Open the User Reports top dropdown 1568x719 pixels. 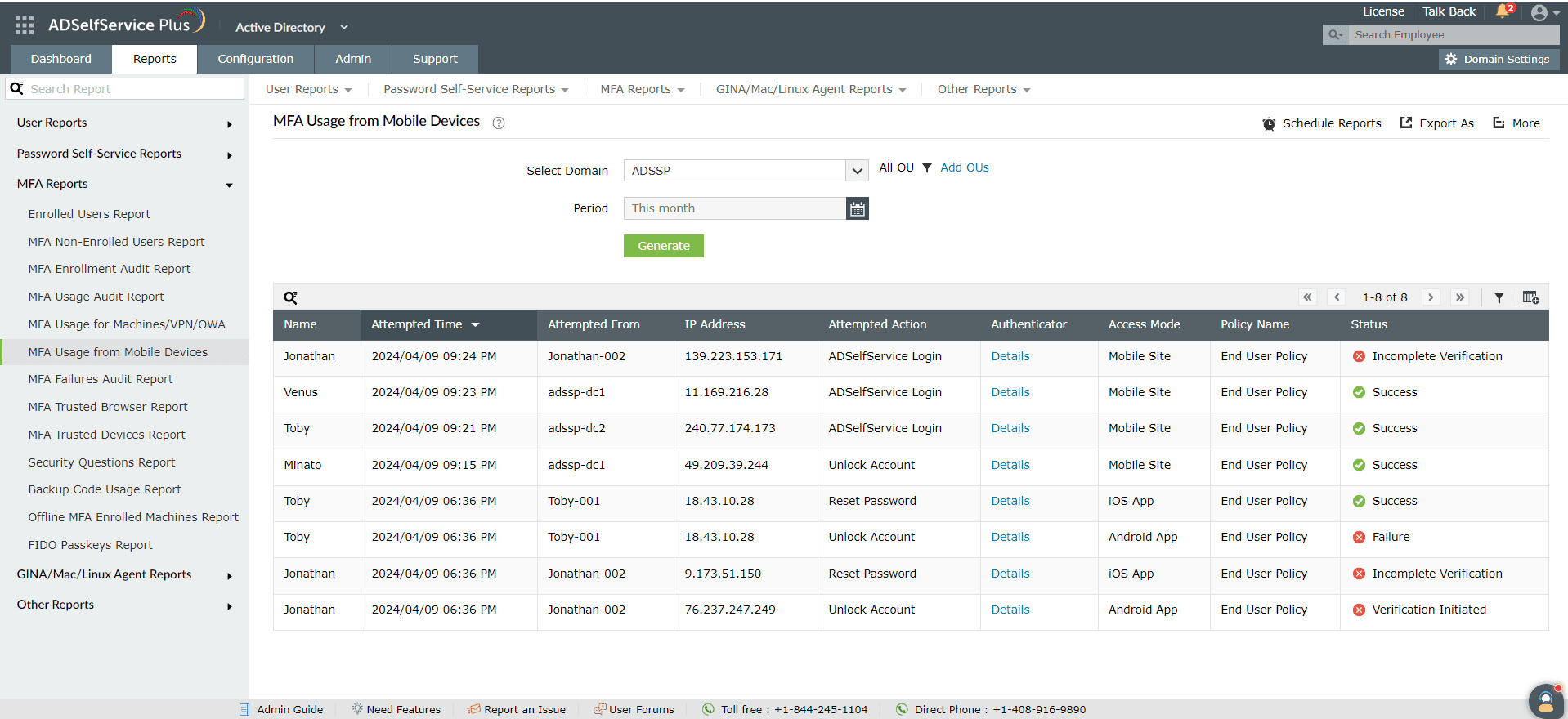(x=308, y=89)
